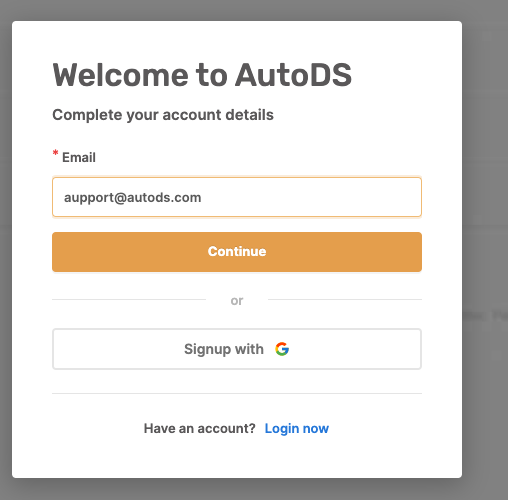This screenshot has height=500, width=508.
Task: Click the red required asterisk
Action: (55, 153)
